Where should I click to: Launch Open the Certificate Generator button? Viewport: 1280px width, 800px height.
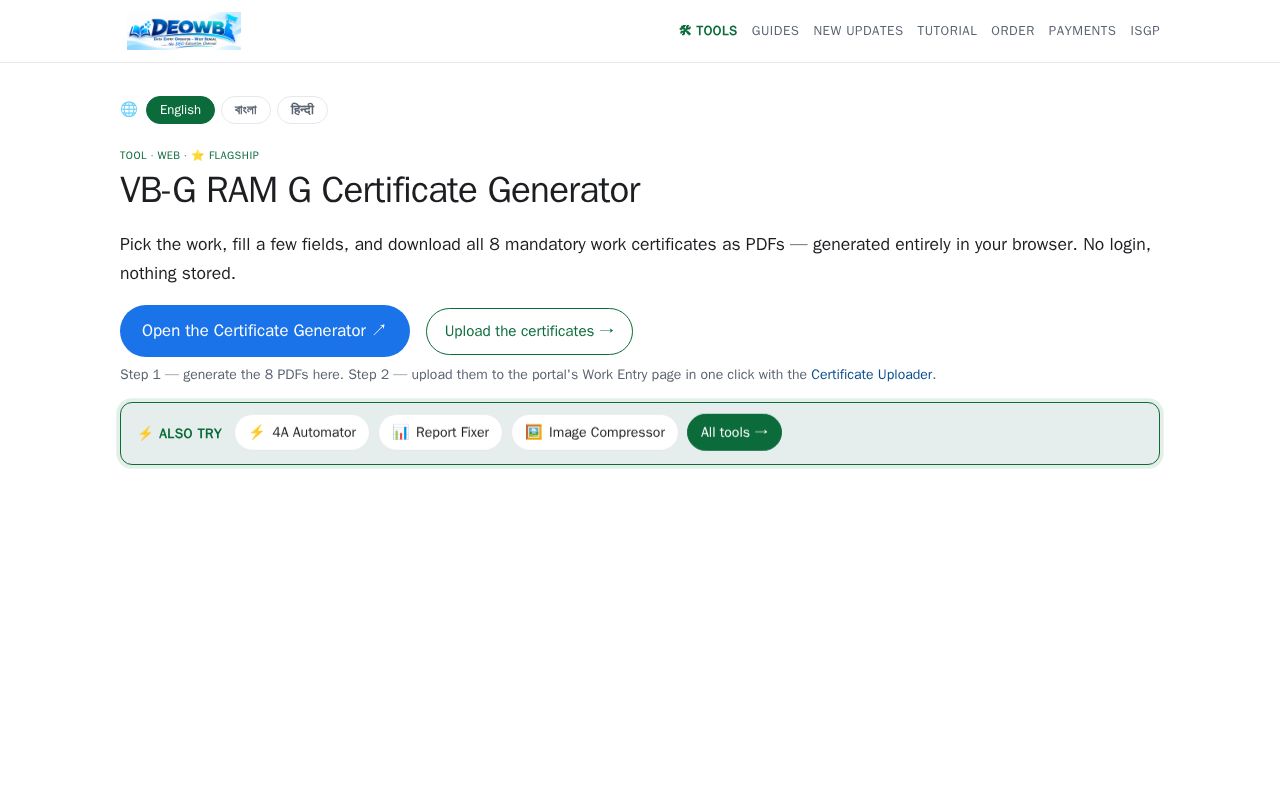265,331
